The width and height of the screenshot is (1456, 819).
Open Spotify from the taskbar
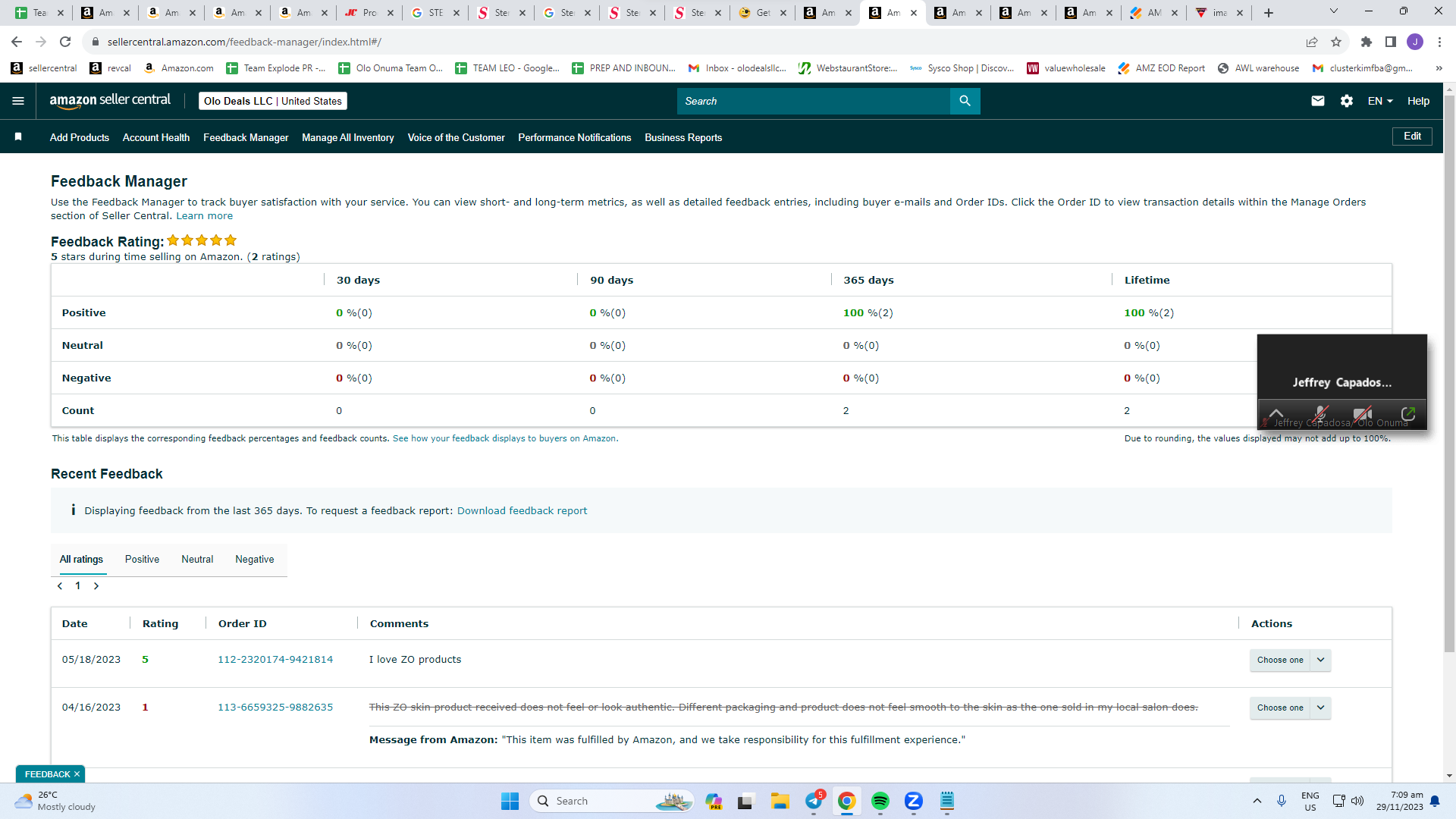tap(880, 801)
